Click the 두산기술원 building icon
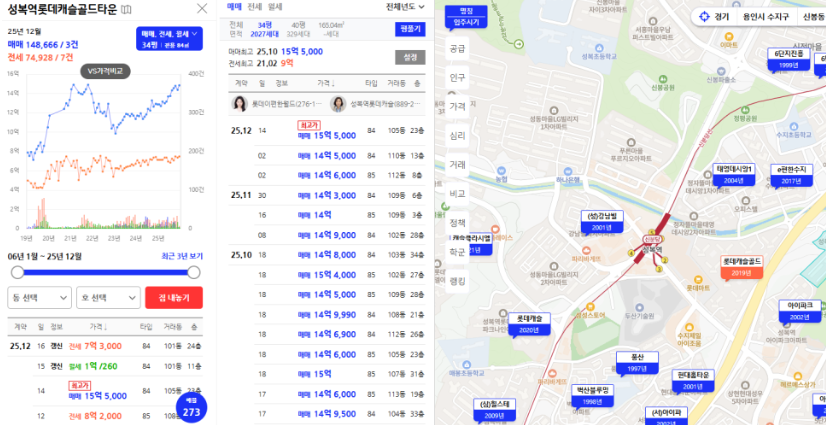 638,307
